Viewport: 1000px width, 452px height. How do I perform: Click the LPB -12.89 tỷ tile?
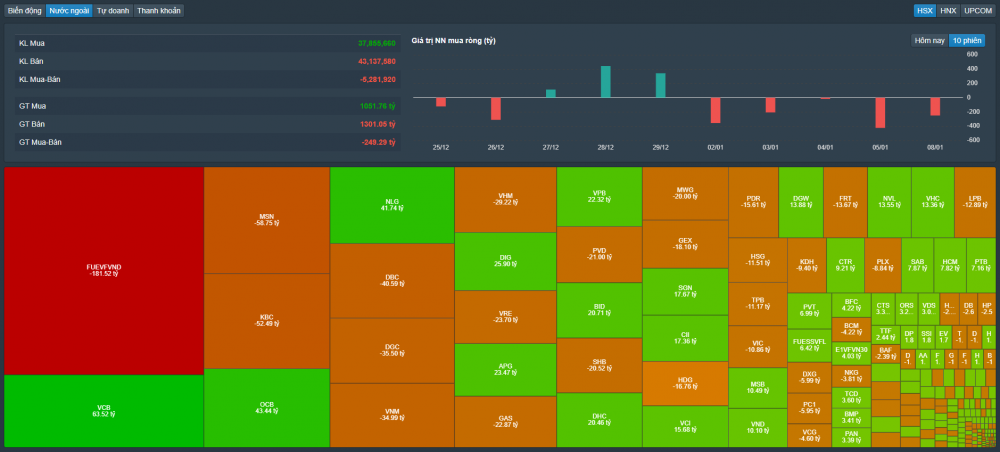[974, 203]
